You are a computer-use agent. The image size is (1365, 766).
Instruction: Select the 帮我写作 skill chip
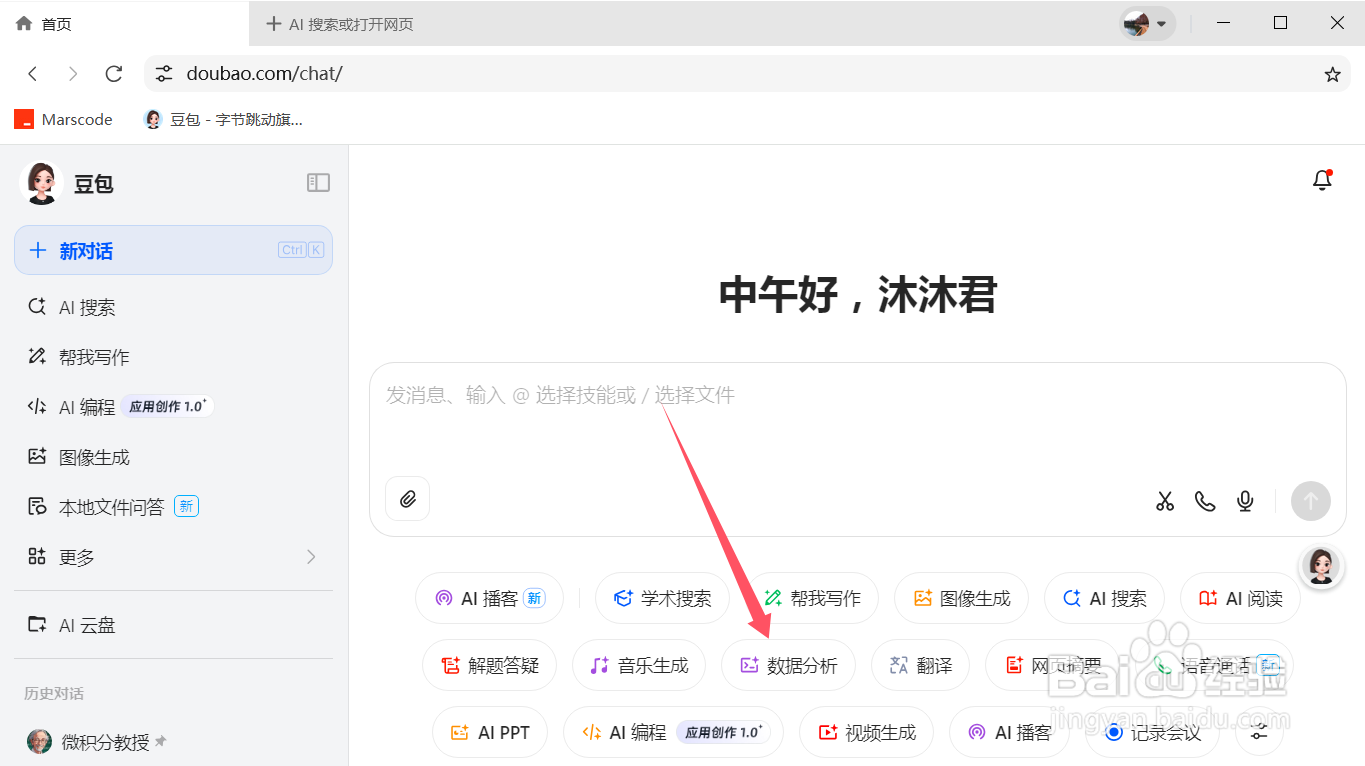[811, 599]
